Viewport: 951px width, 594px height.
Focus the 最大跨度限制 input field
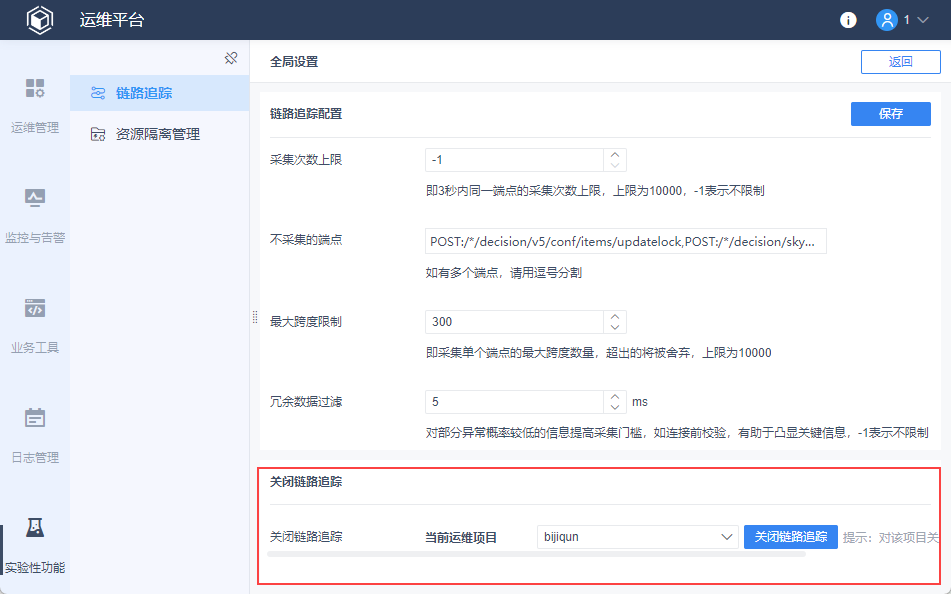click(x=514, y=322)
